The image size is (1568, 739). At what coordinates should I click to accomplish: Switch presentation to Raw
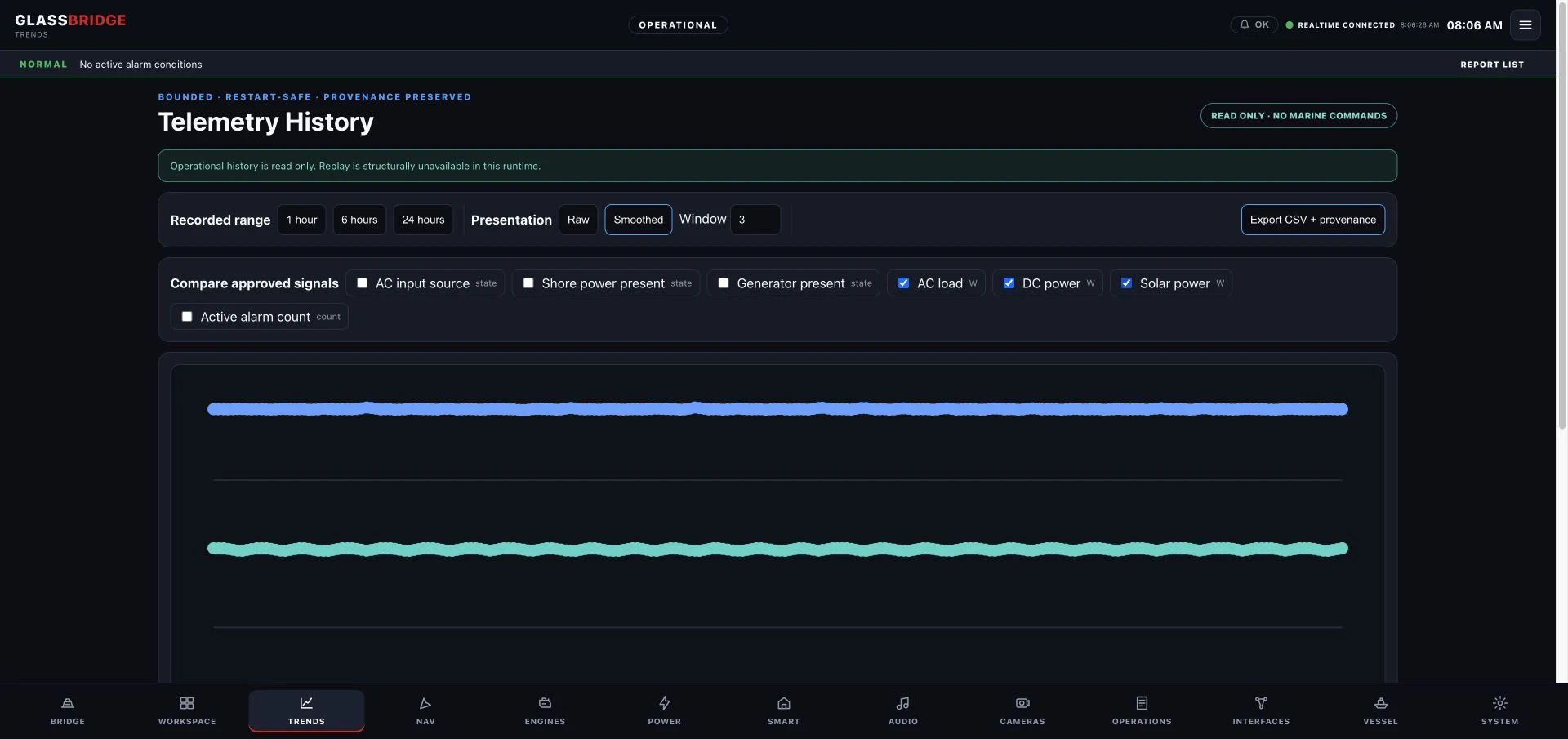point(578,220)
